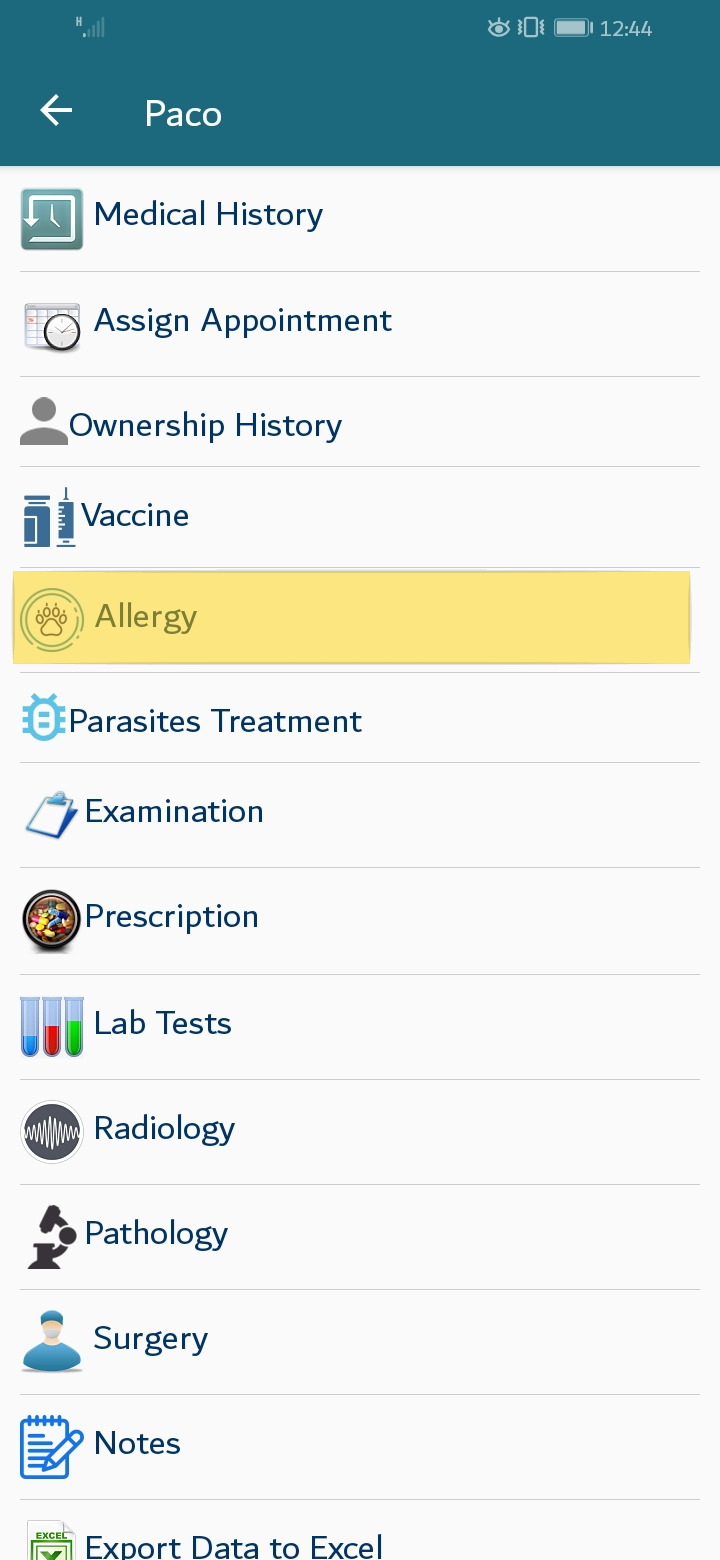The image size is (720, 1560).
Task: Tap the syringe Vaccine icon
Action: pos(50,517)
